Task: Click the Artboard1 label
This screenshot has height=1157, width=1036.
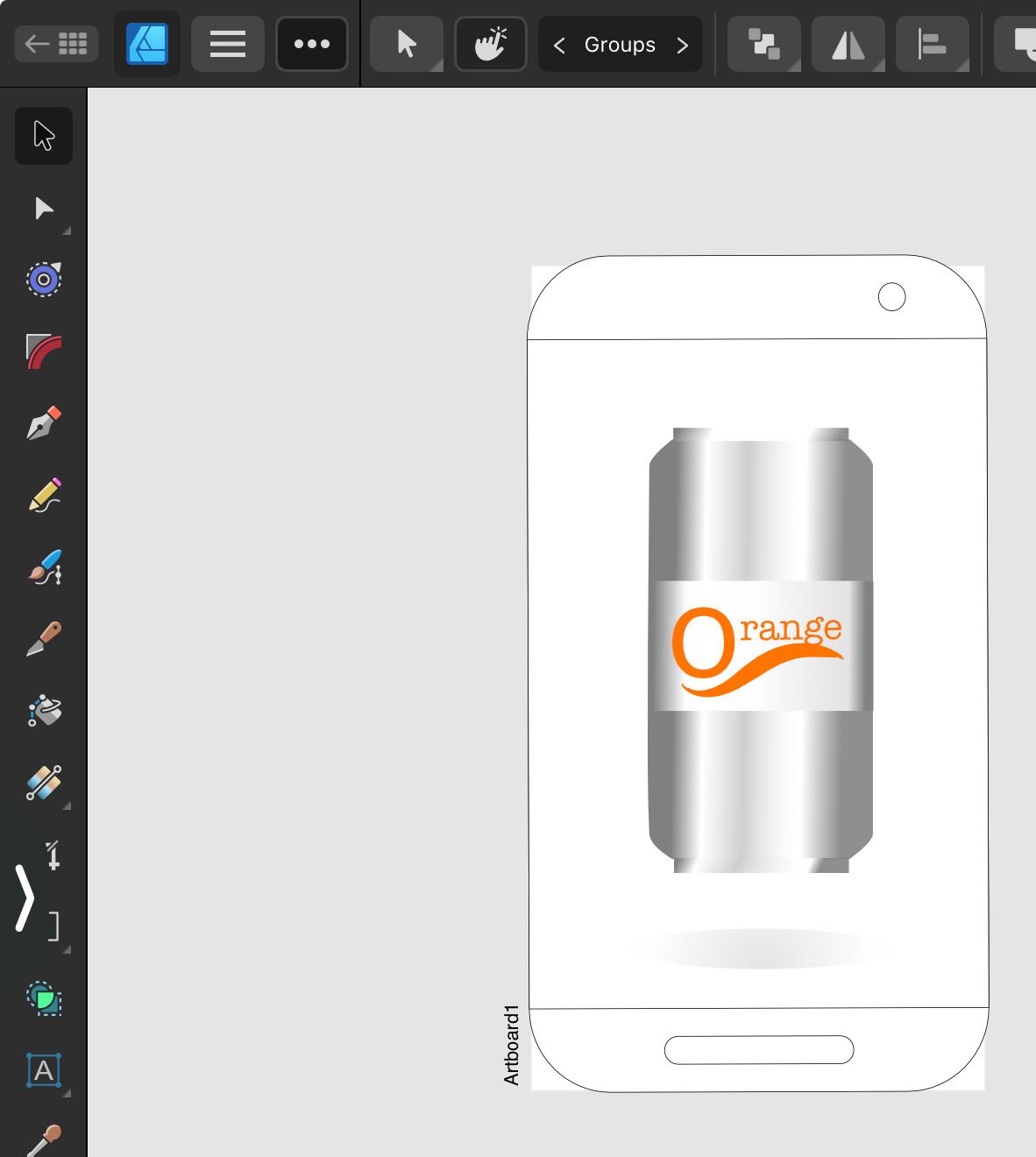Action: pyautogui.click(x=512, y=1045)
